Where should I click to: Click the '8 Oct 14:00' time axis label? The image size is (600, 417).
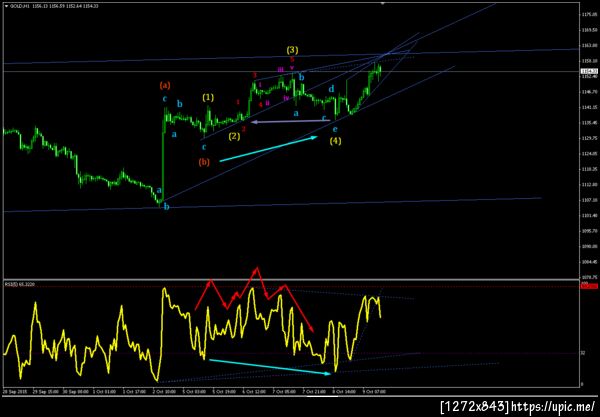344,392
